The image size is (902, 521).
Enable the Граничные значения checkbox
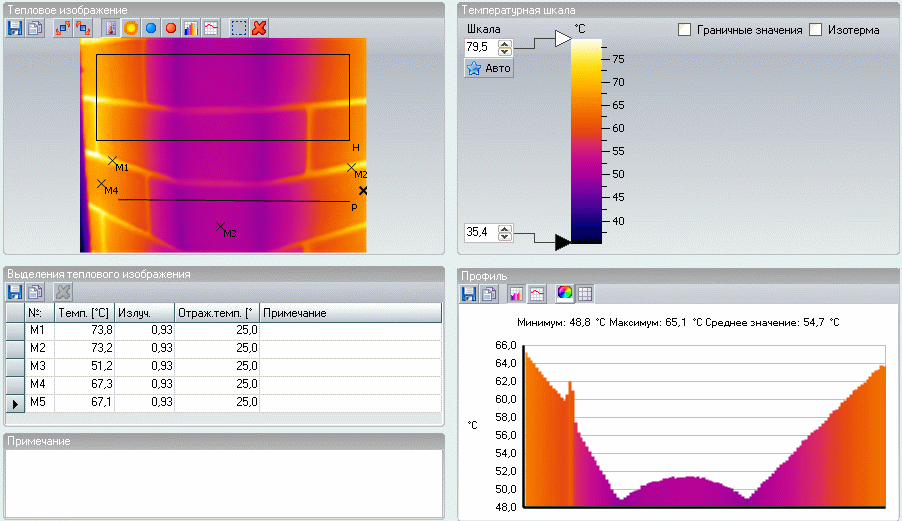[x=685, y=30]
